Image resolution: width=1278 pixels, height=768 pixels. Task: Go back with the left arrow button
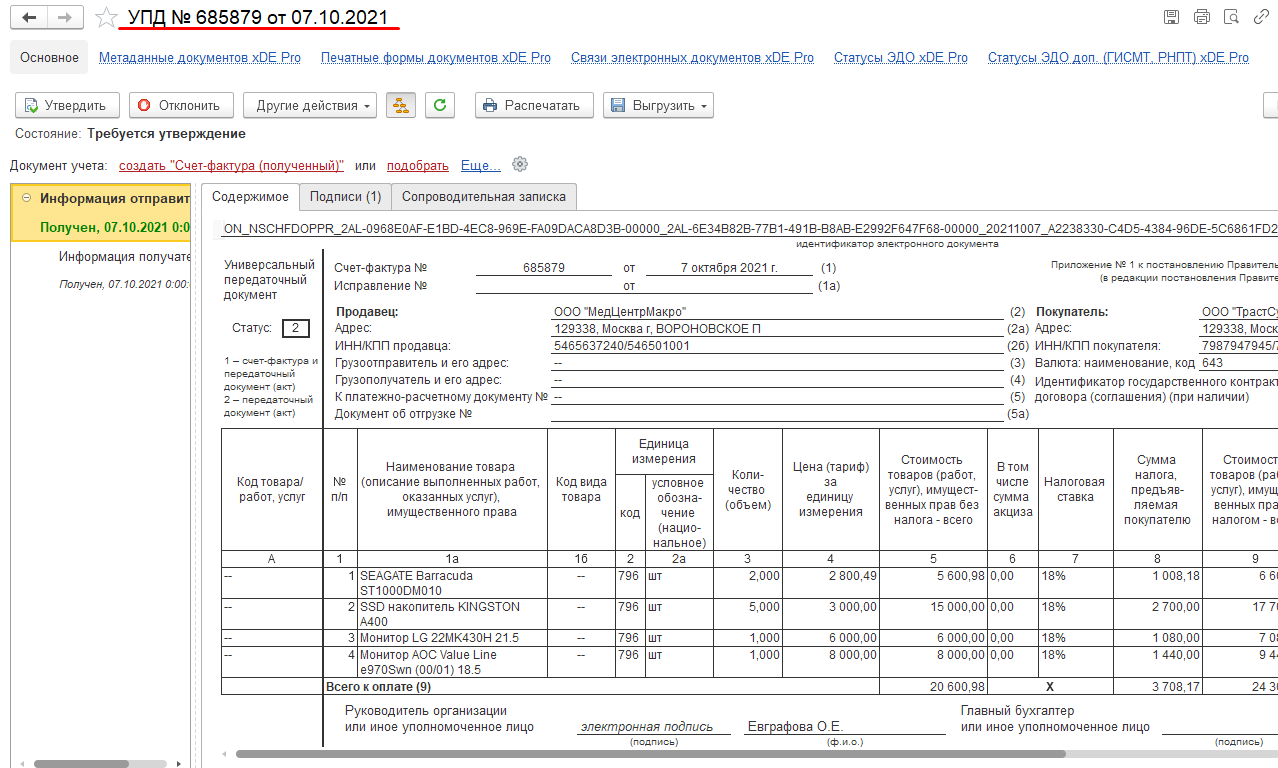pos(29,18)
